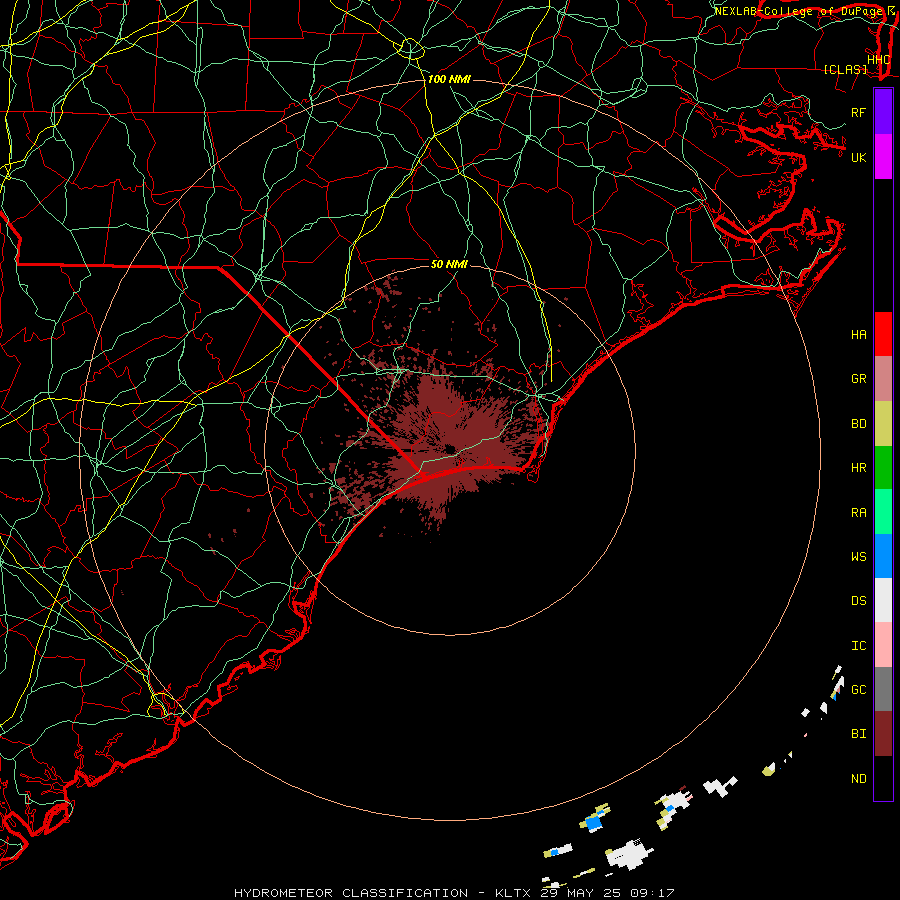Click the HR legend label

[x=858, y=468]
